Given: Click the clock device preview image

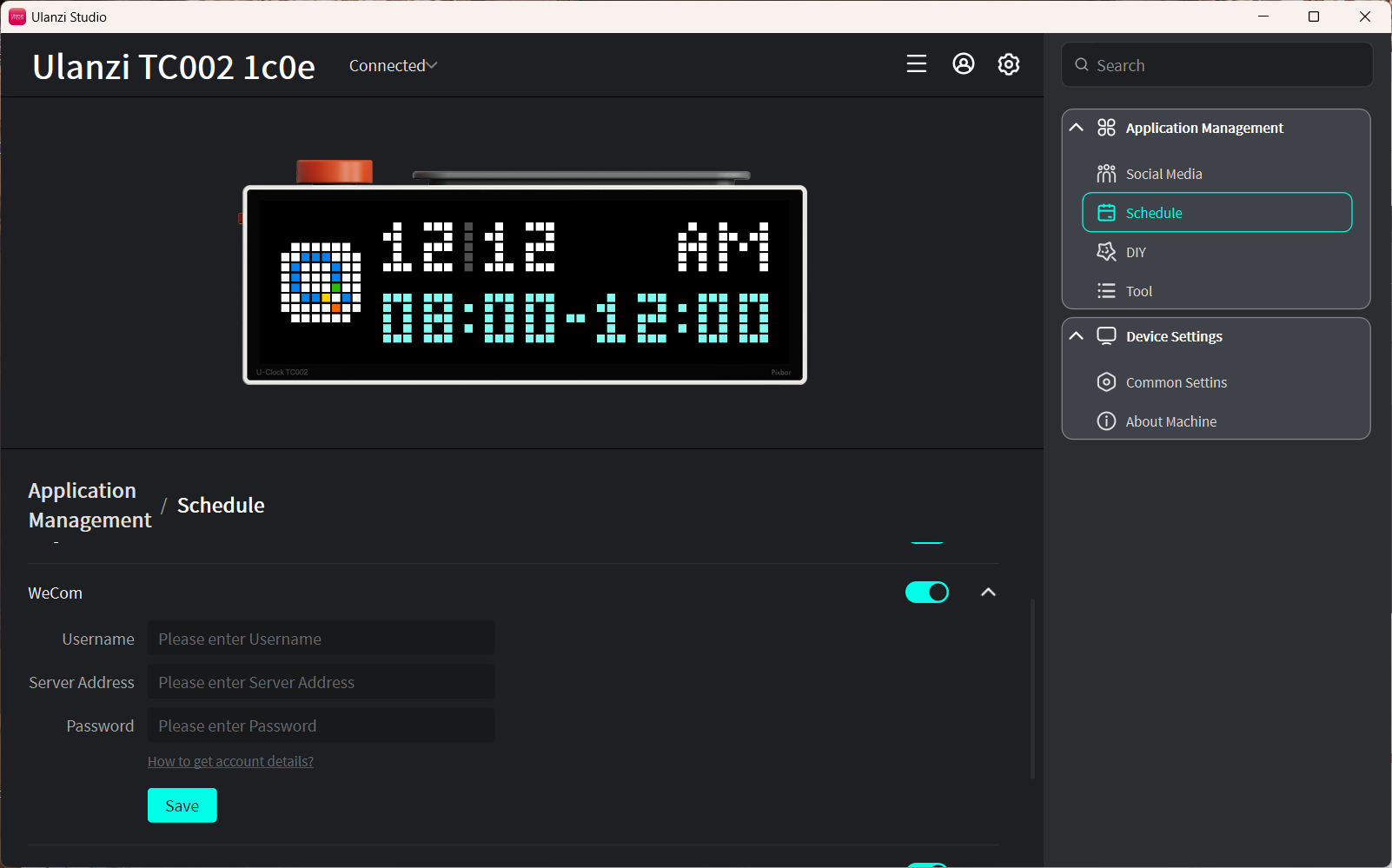Looking at the screenshot, I should tap(524, 273).
